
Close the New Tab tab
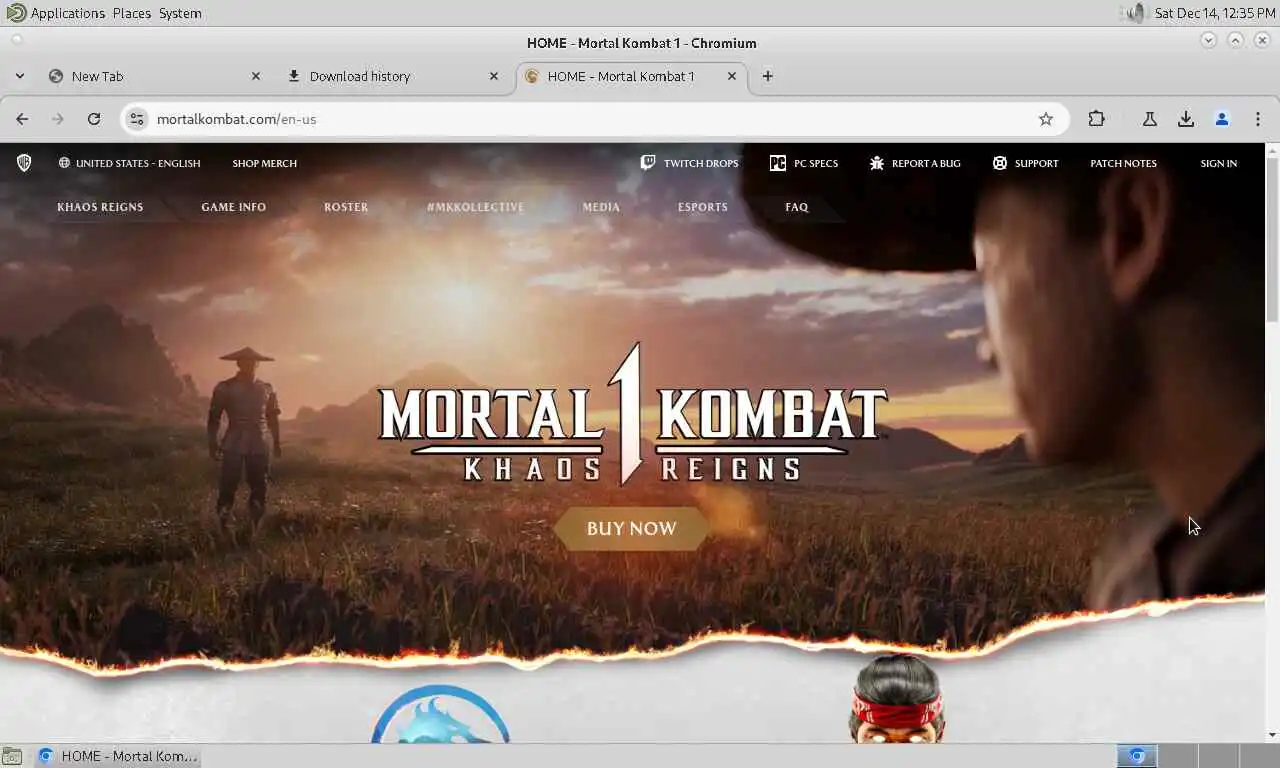(x=255, y=76)
